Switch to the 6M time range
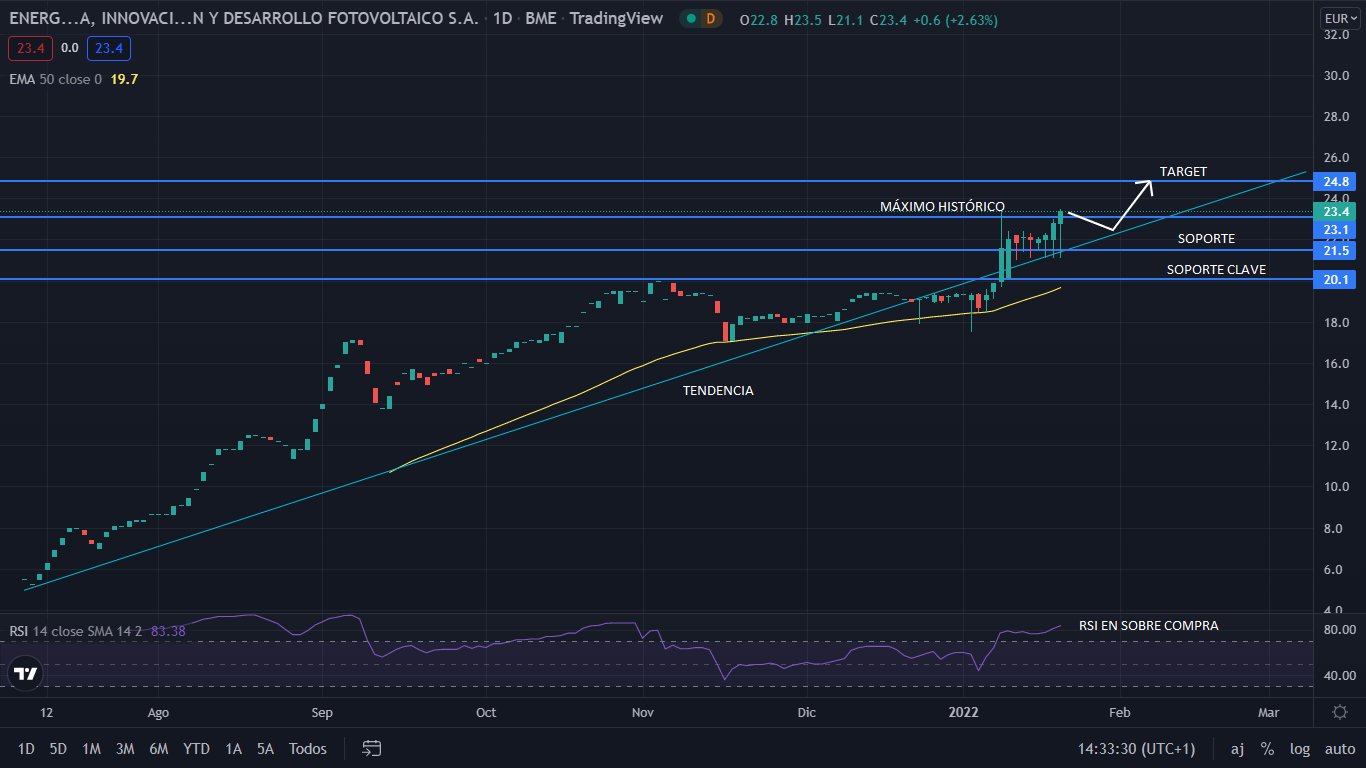 158,748
